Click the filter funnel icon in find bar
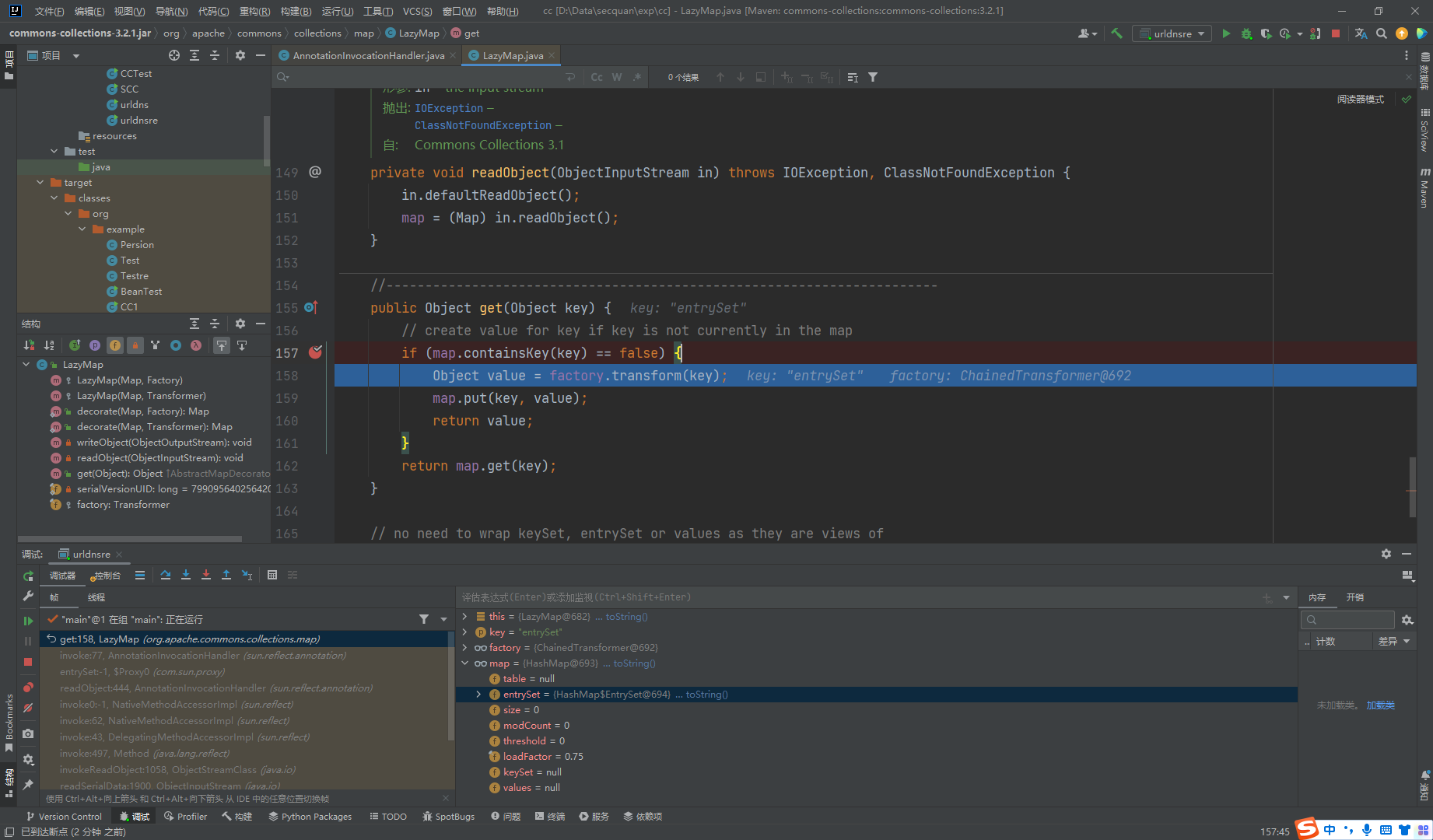The height and width of the screenshot is (840, 1433). pos(873,77)
